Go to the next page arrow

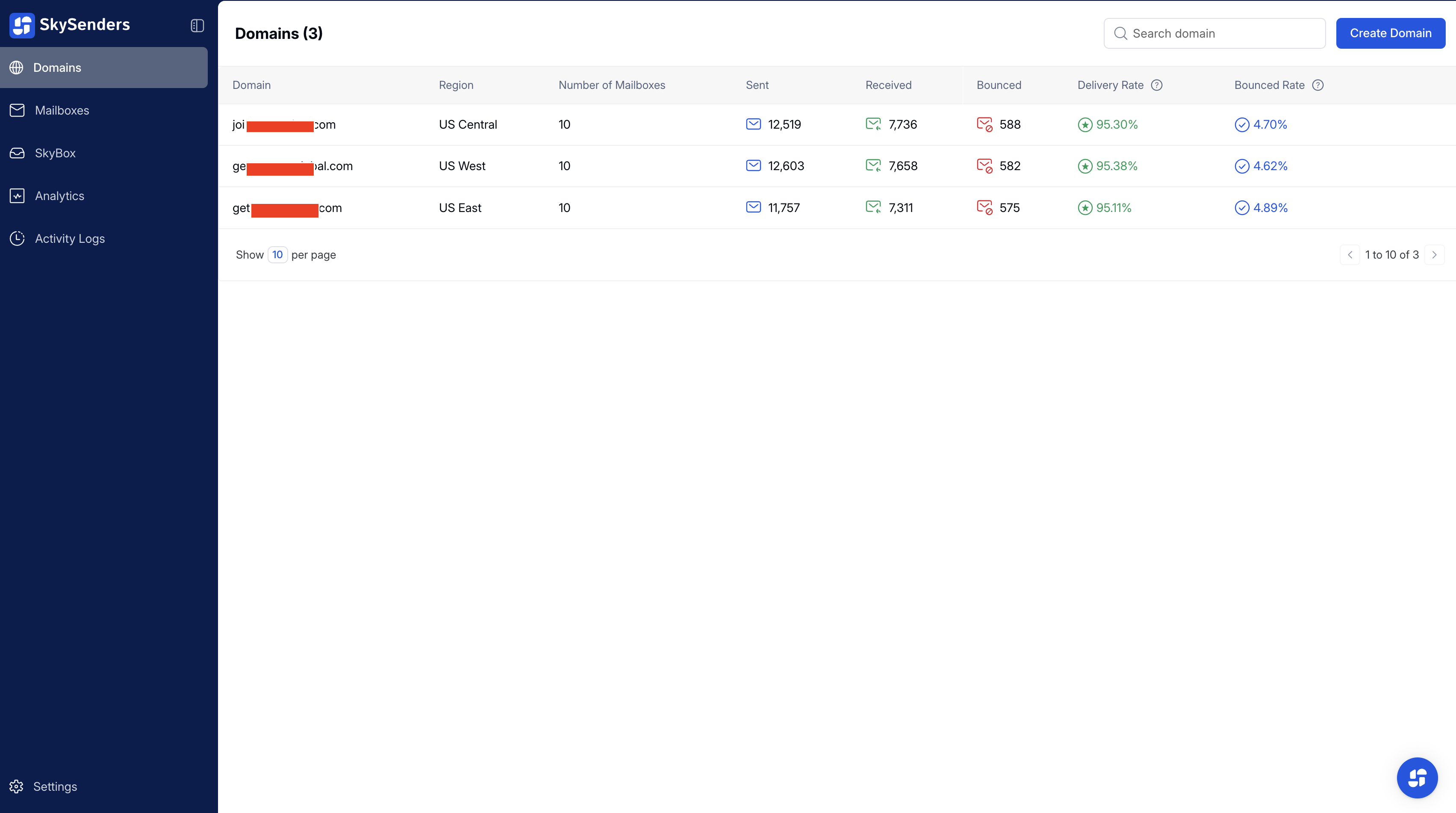tap(1434, 255)
